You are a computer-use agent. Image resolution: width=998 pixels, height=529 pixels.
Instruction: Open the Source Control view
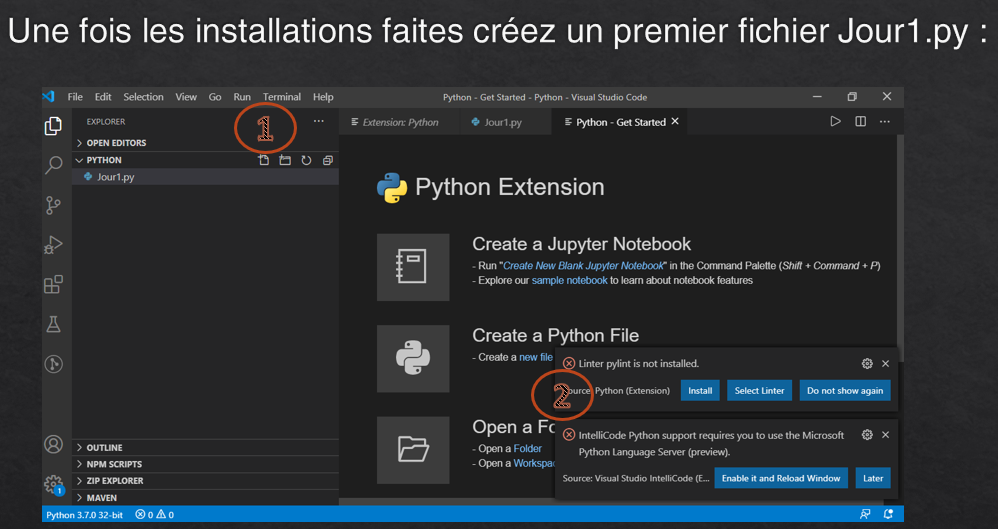point(54,205)
